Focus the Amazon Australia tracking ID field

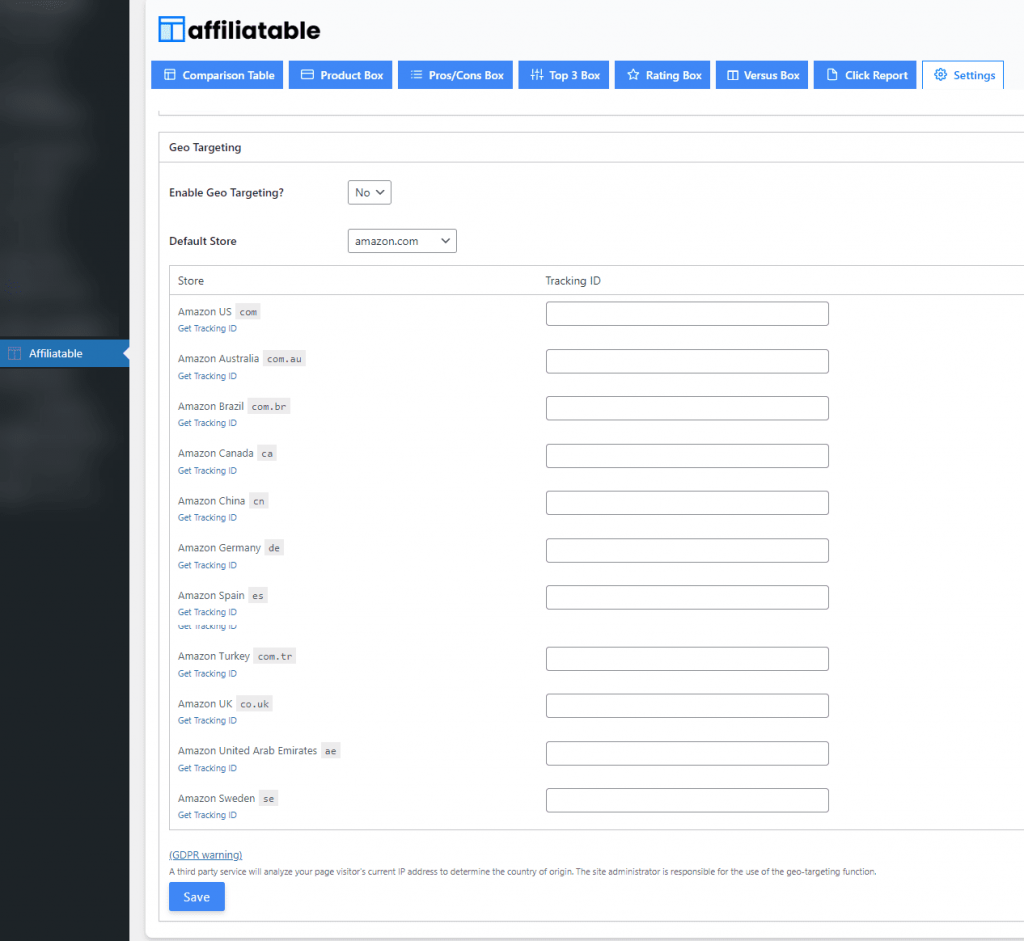(687, 361)
